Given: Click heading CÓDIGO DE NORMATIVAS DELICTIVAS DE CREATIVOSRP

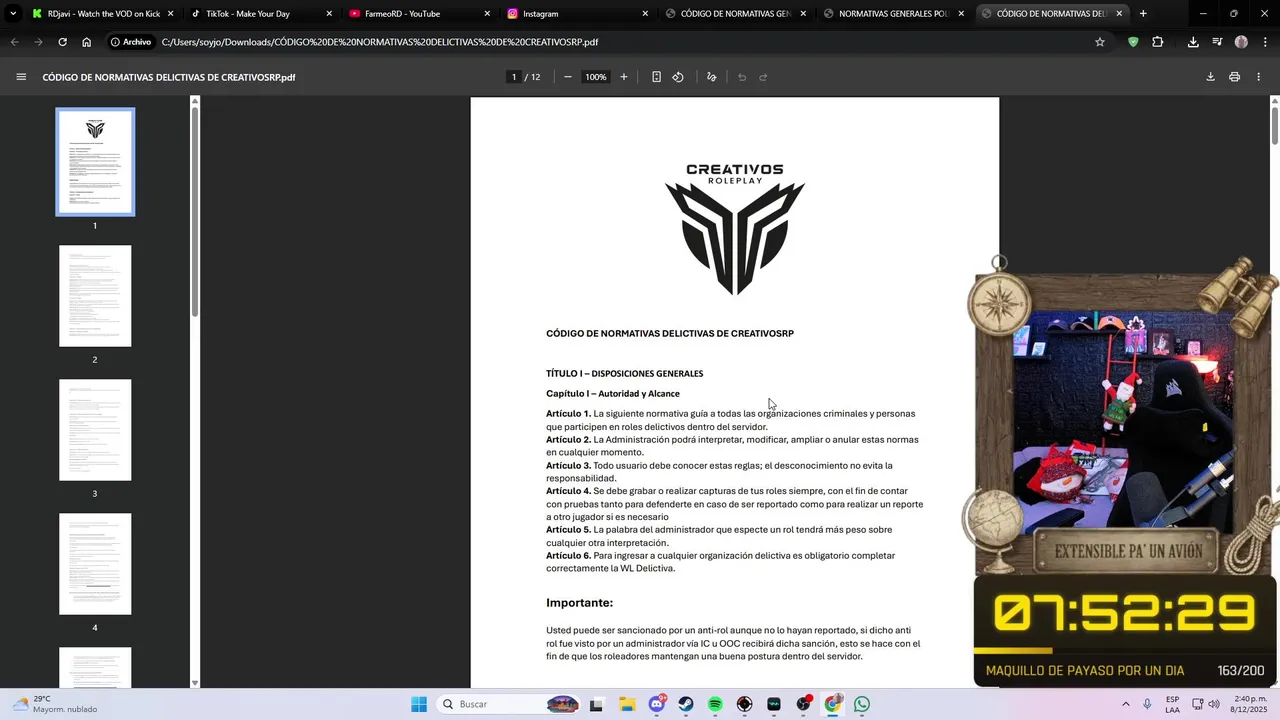Looking at the screenshot, I should click(x=670, y=333).
